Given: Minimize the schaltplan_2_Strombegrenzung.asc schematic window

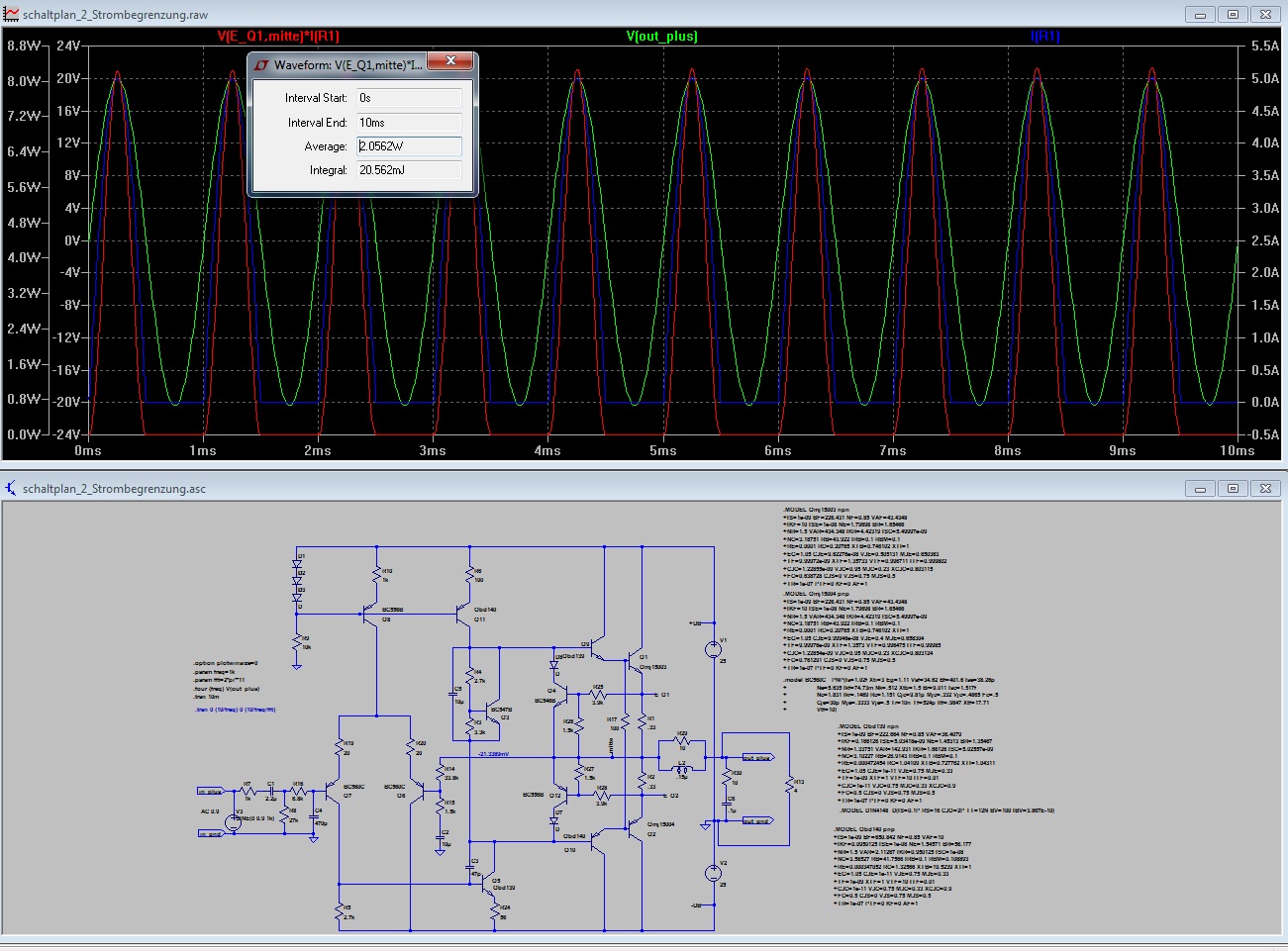Looking at the screenshot, I should coord(1201,488).
